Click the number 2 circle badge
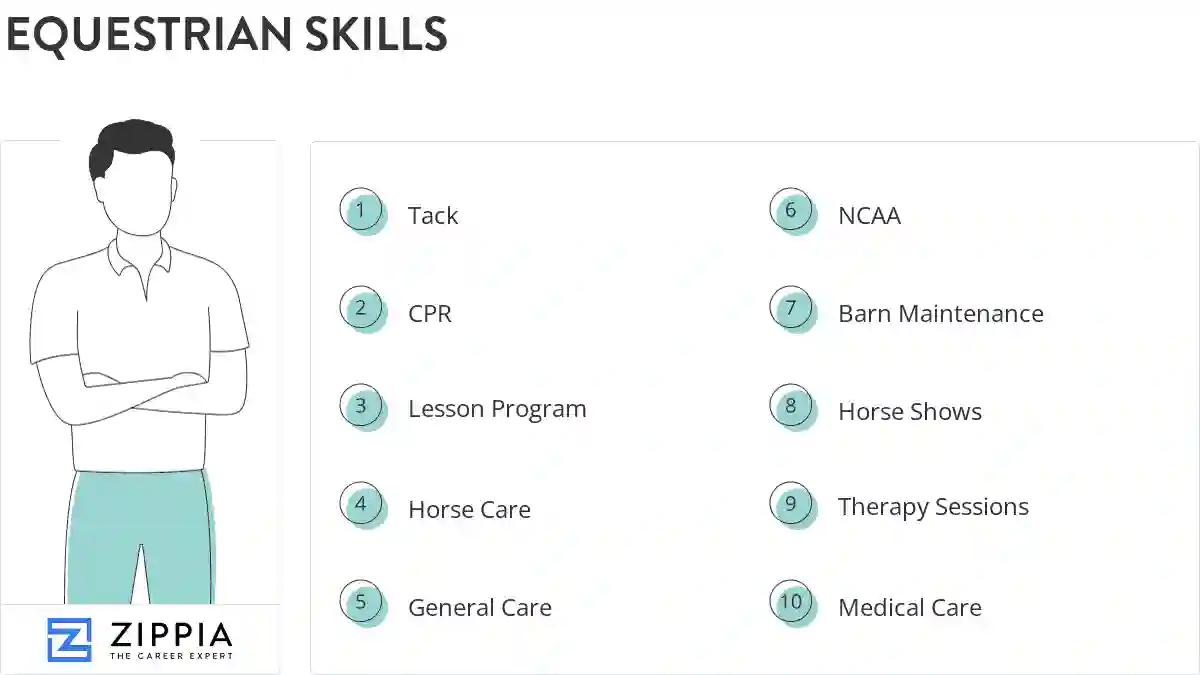The image size is (1200, 675). (x=362, y=309)
